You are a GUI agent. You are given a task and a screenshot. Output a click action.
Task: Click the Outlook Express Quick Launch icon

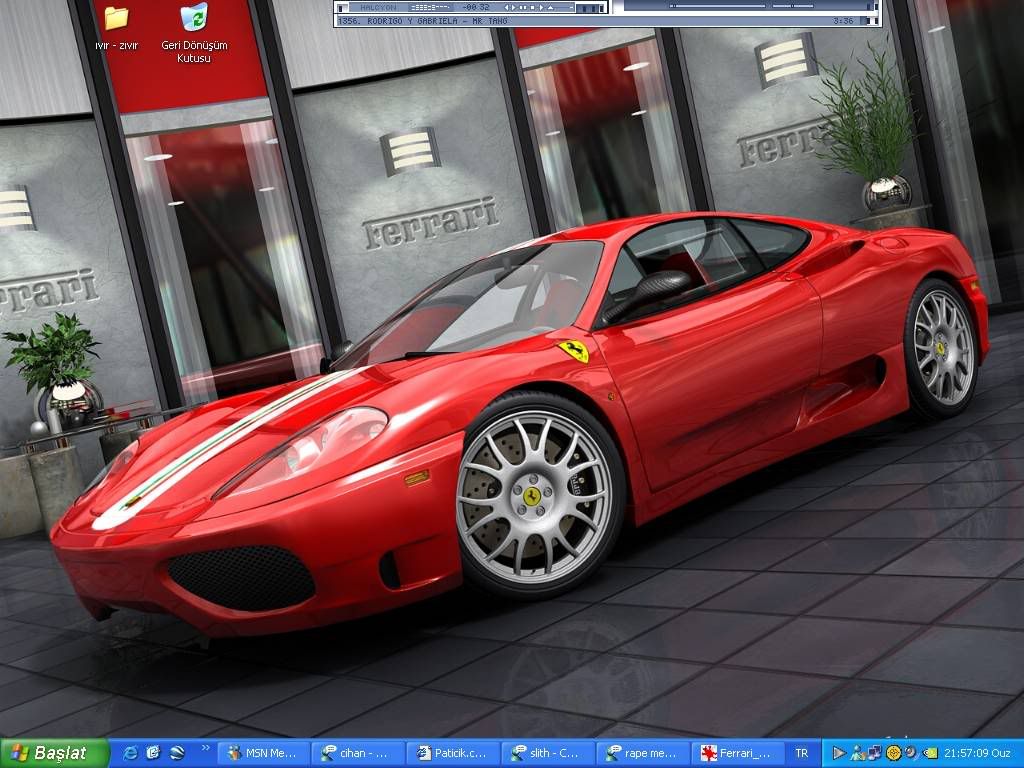(x=153, y=753)
